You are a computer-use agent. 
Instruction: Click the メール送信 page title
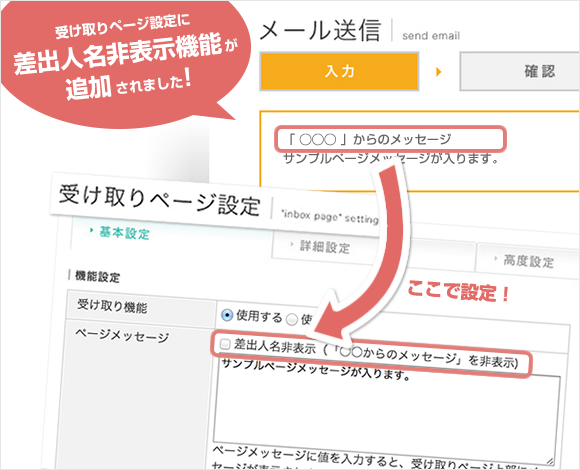coord(320,30)
